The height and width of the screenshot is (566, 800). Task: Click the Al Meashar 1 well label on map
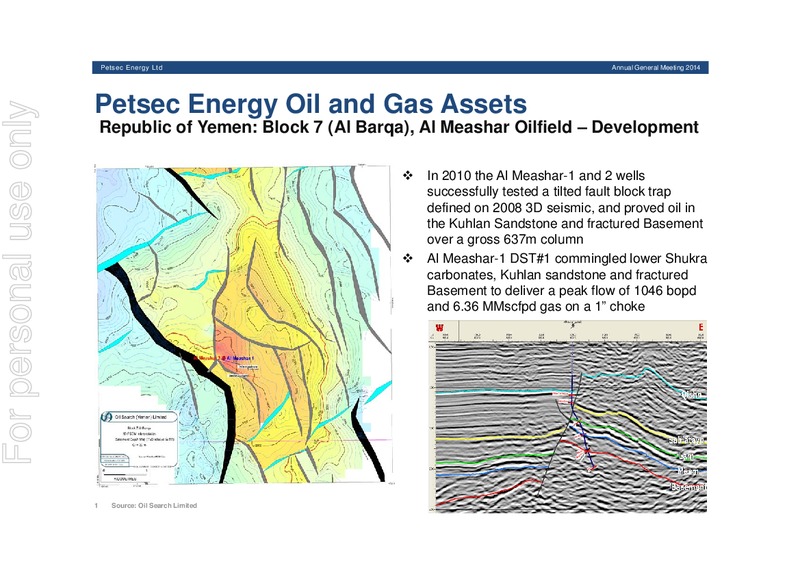coord(240,358)
